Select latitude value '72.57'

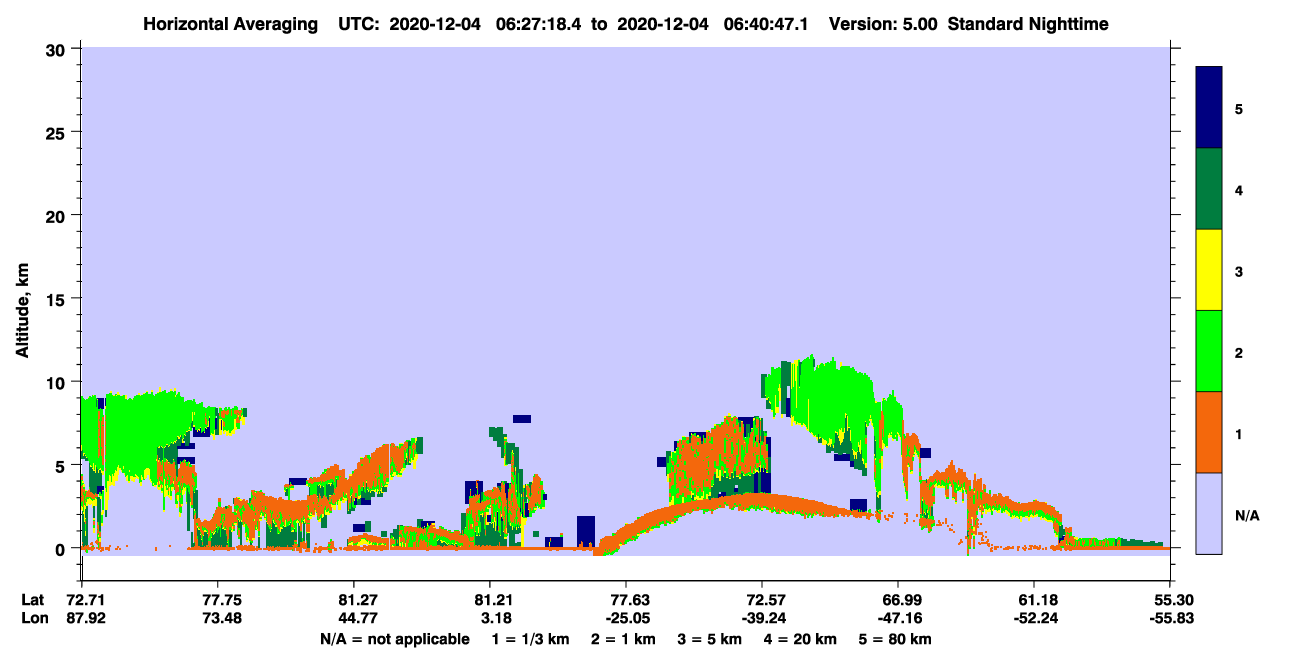point(762,600)
